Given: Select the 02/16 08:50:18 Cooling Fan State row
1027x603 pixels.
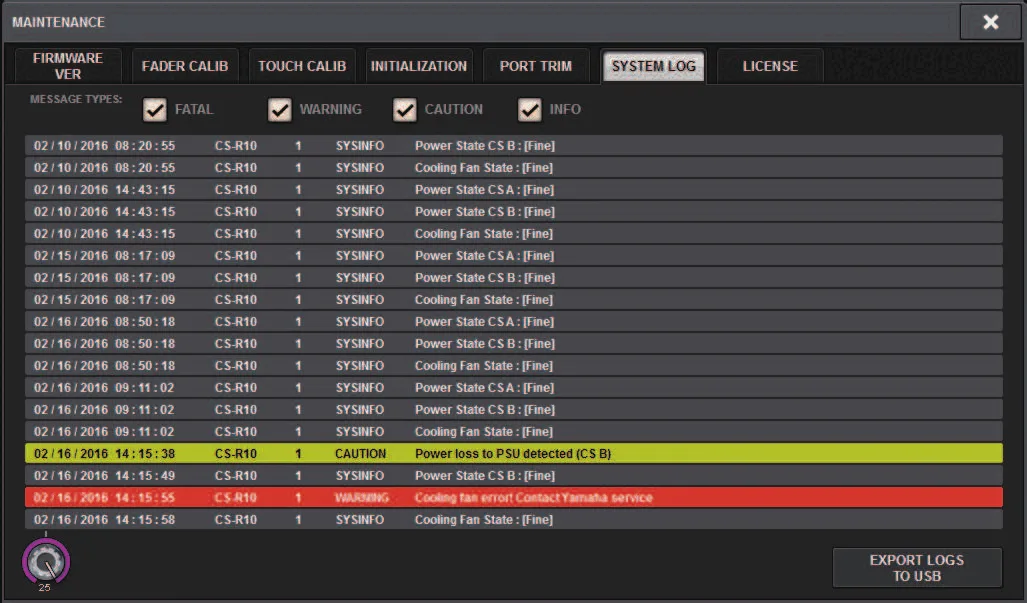Looking at the screenshot, I should point(514,365).
